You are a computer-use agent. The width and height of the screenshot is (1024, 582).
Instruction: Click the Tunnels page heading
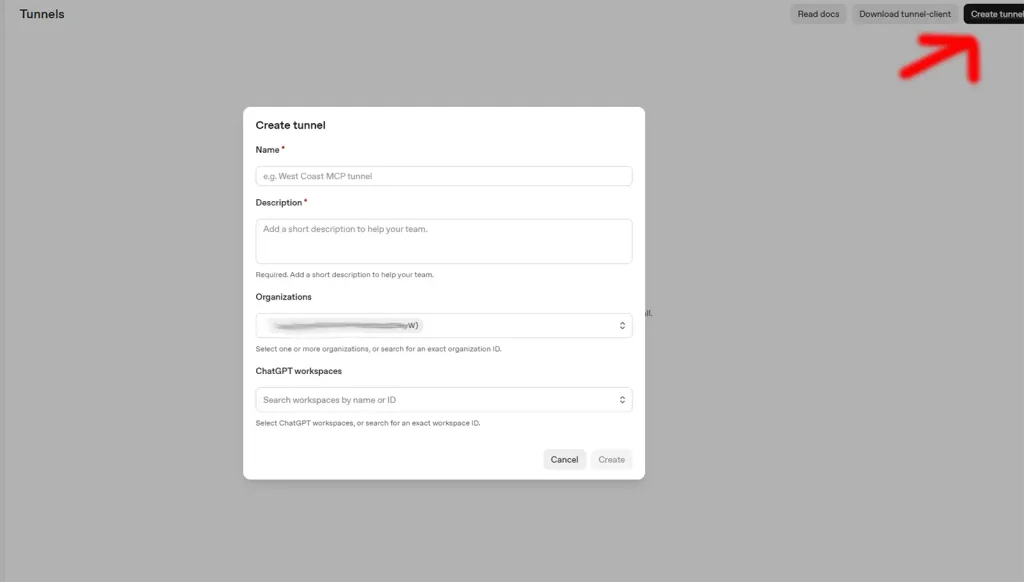tap(42, 14)
